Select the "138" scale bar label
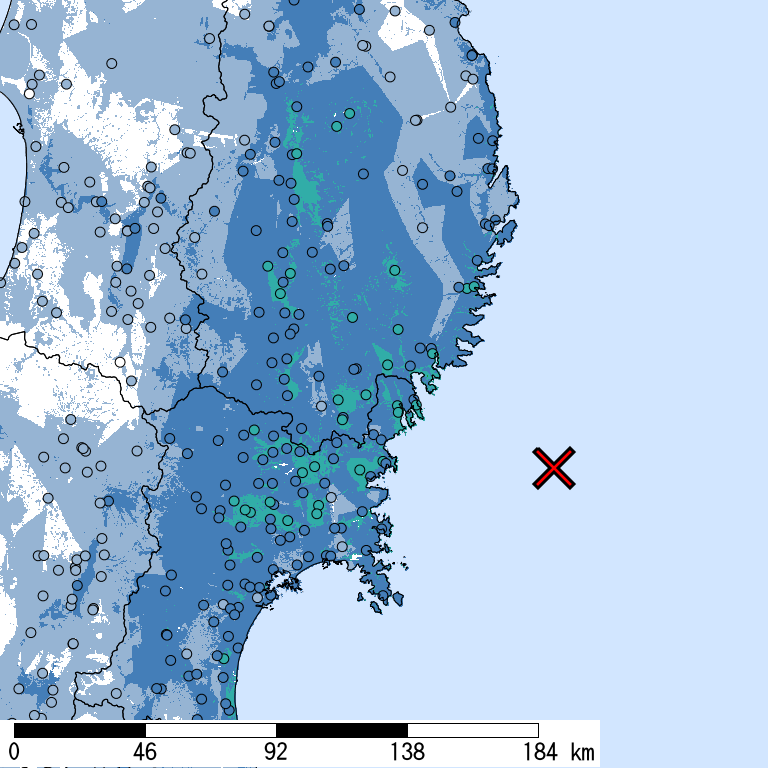This screenshot has height=768, width=768. (407, 752)
